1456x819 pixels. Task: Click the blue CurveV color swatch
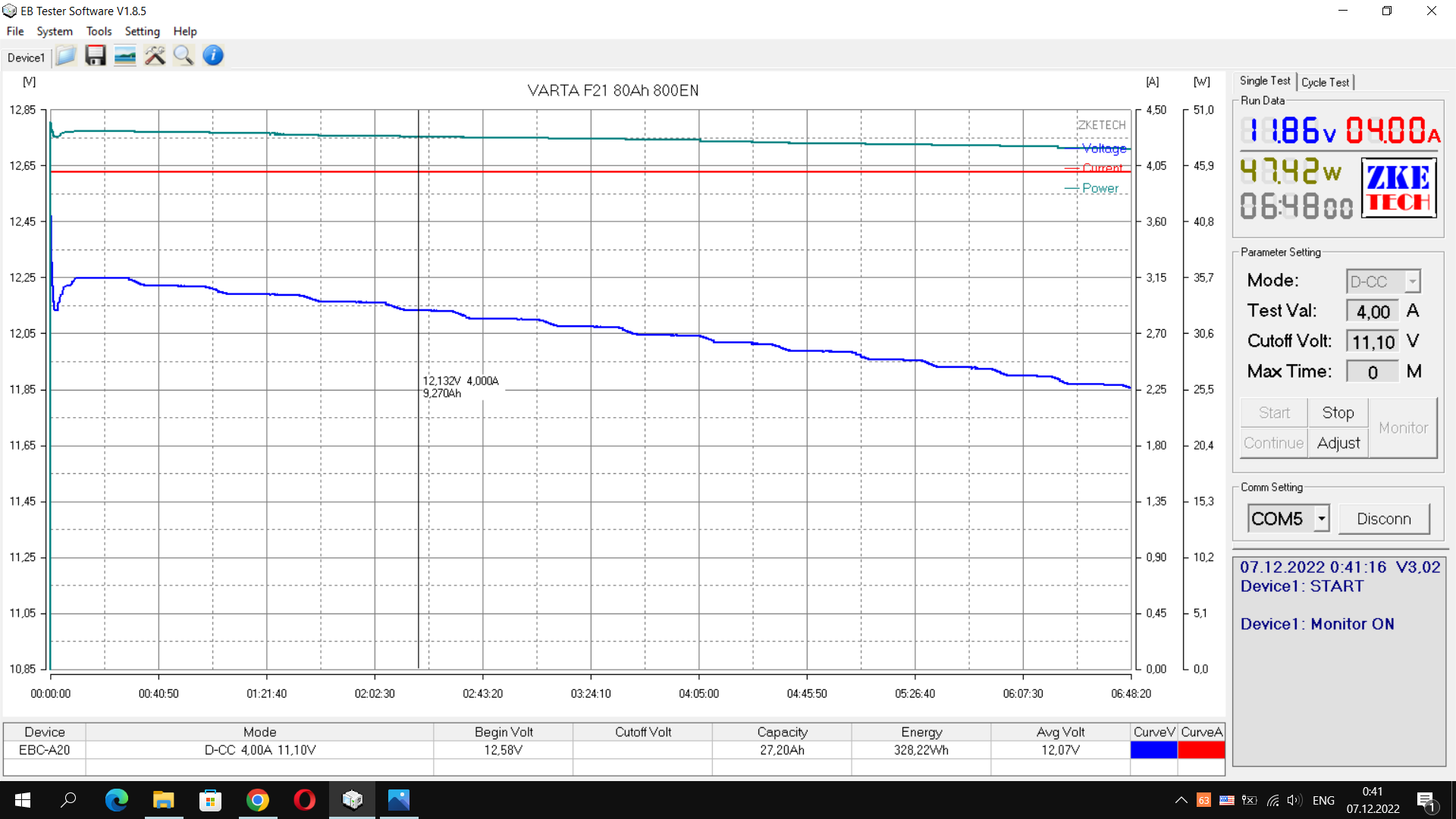click(x=1153, y=750)
